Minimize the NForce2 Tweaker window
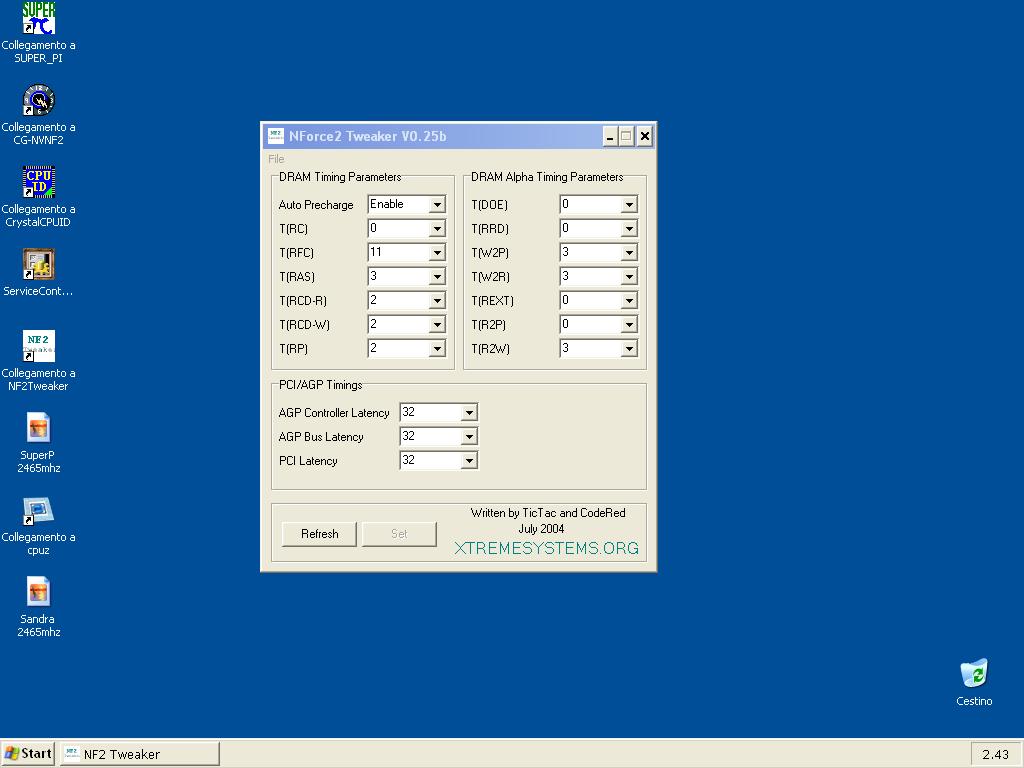 click(609, 136)
